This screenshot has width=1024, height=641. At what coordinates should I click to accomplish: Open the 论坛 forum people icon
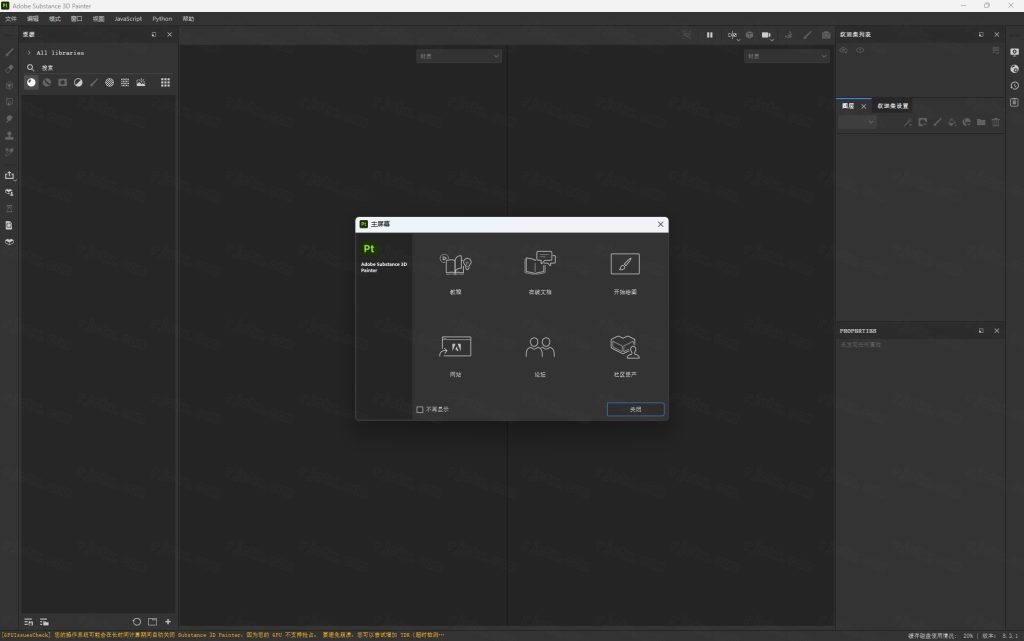(x=540, y=347)
